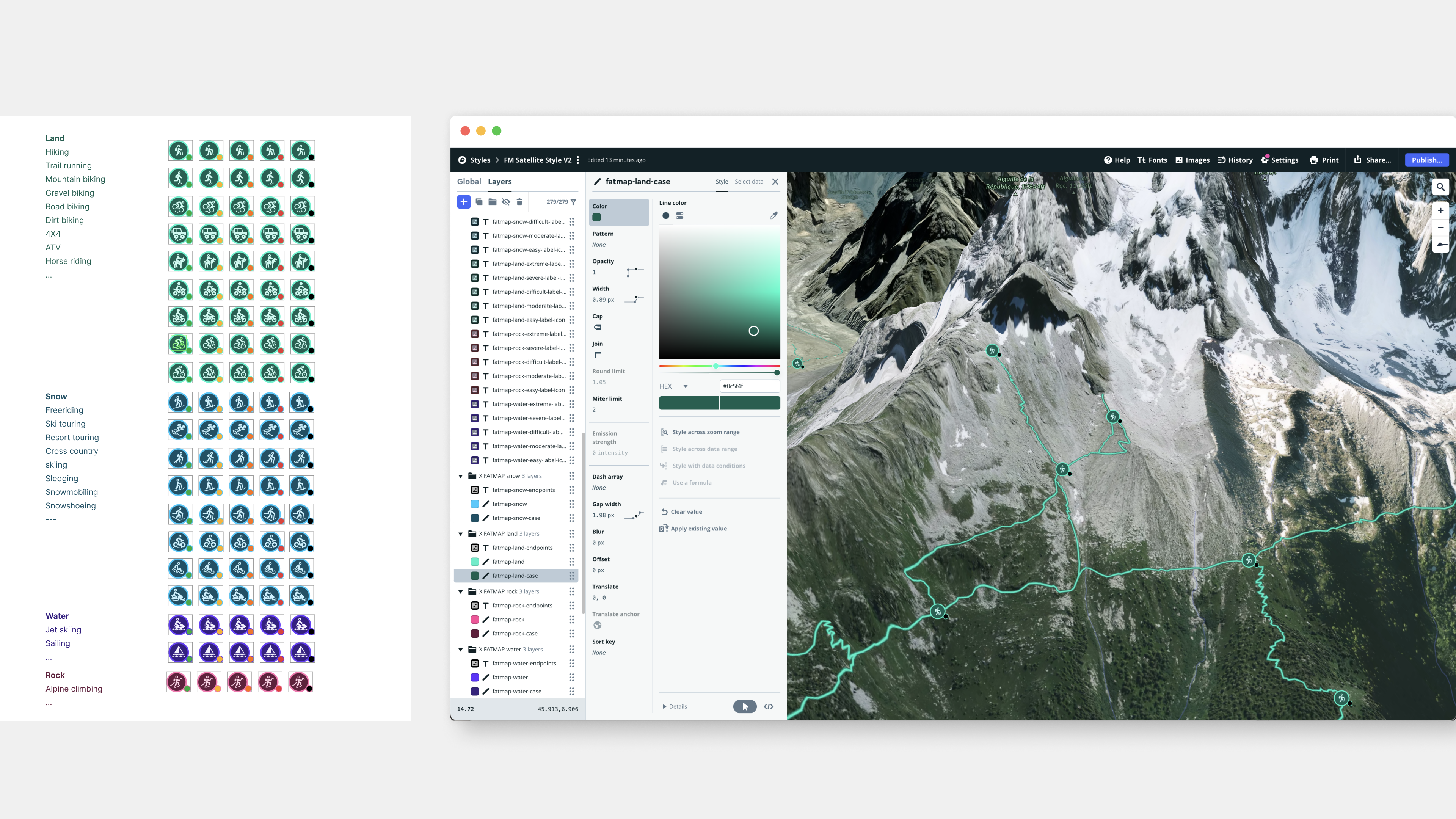1456x819 pixels.
Task: Collapse the X FATMAP rock group
Action: tap(461, 592)
